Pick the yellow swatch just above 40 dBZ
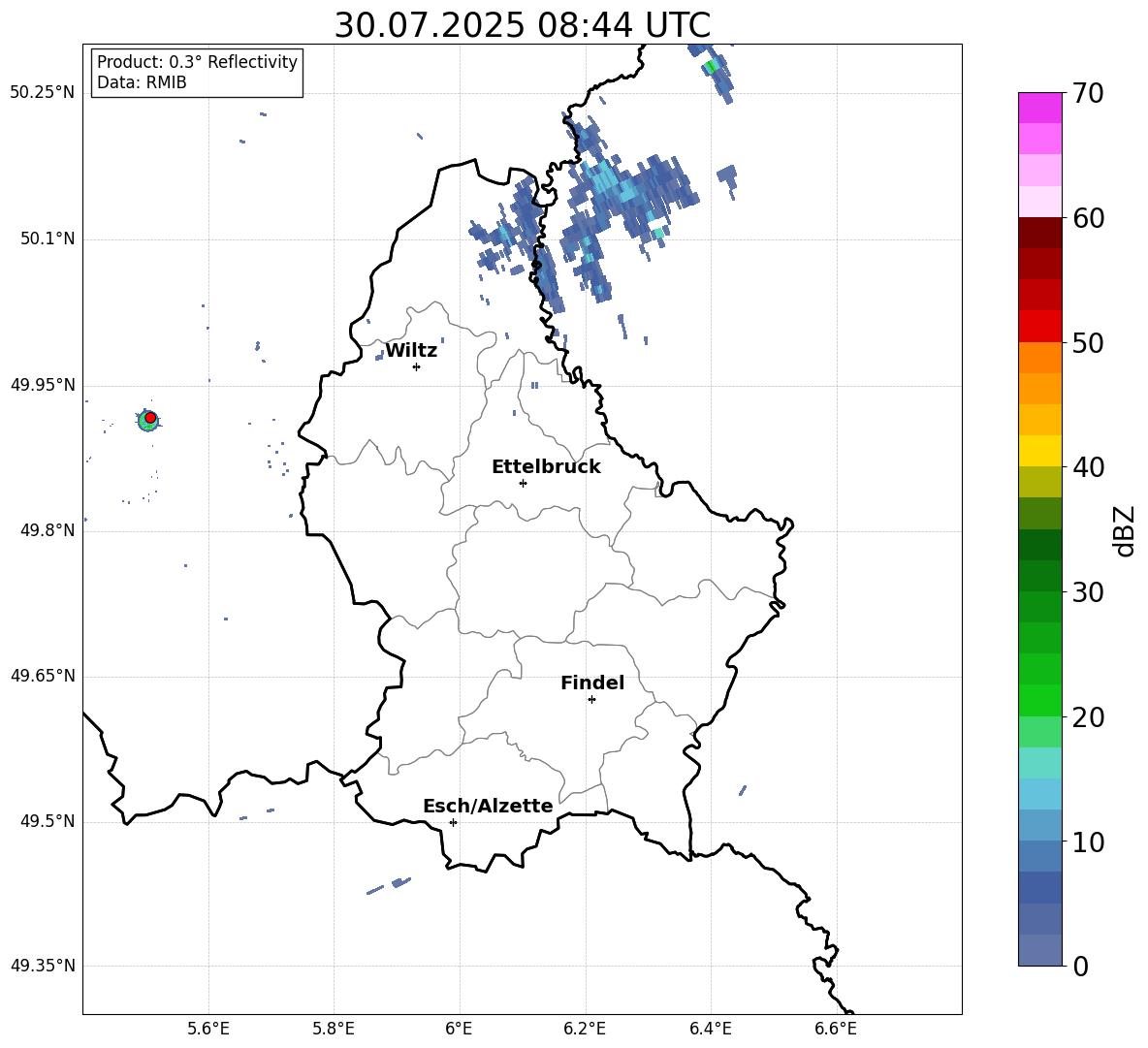 pos(1039,451)
